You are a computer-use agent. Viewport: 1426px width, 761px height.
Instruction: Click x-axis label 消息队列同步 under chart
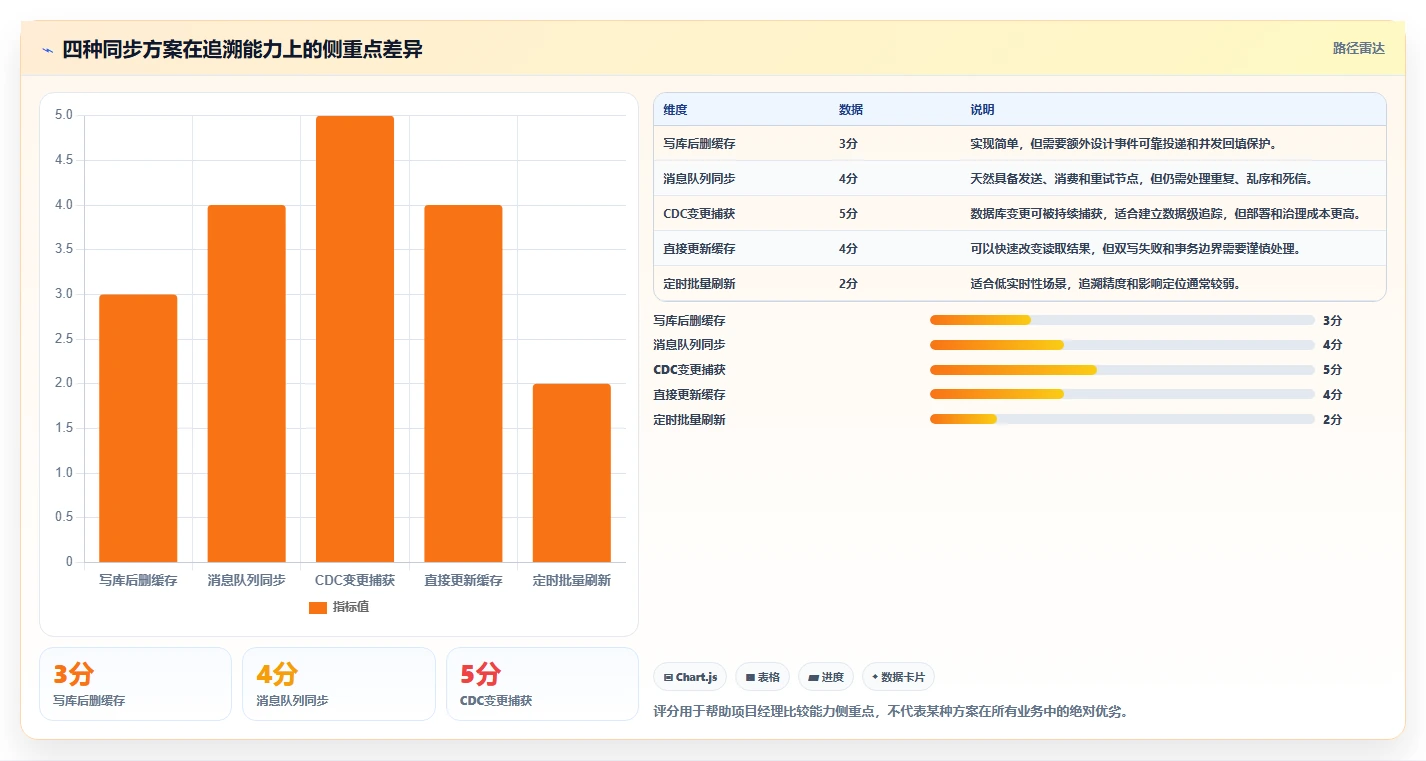pos(246,580)
